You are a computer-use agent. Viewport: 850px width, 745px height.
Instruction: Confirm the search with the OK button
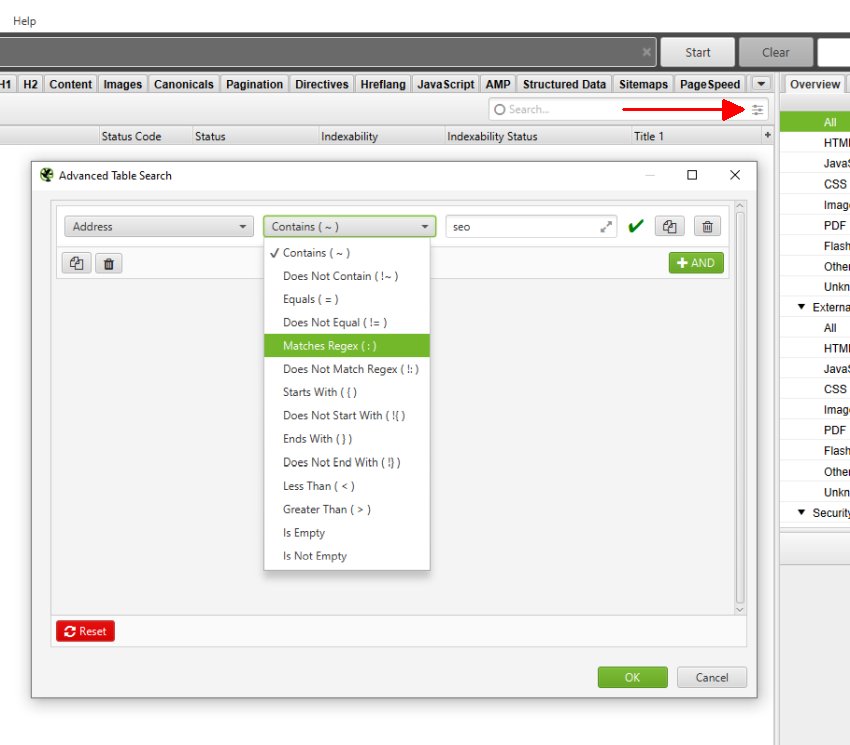[x=632, y=677]
